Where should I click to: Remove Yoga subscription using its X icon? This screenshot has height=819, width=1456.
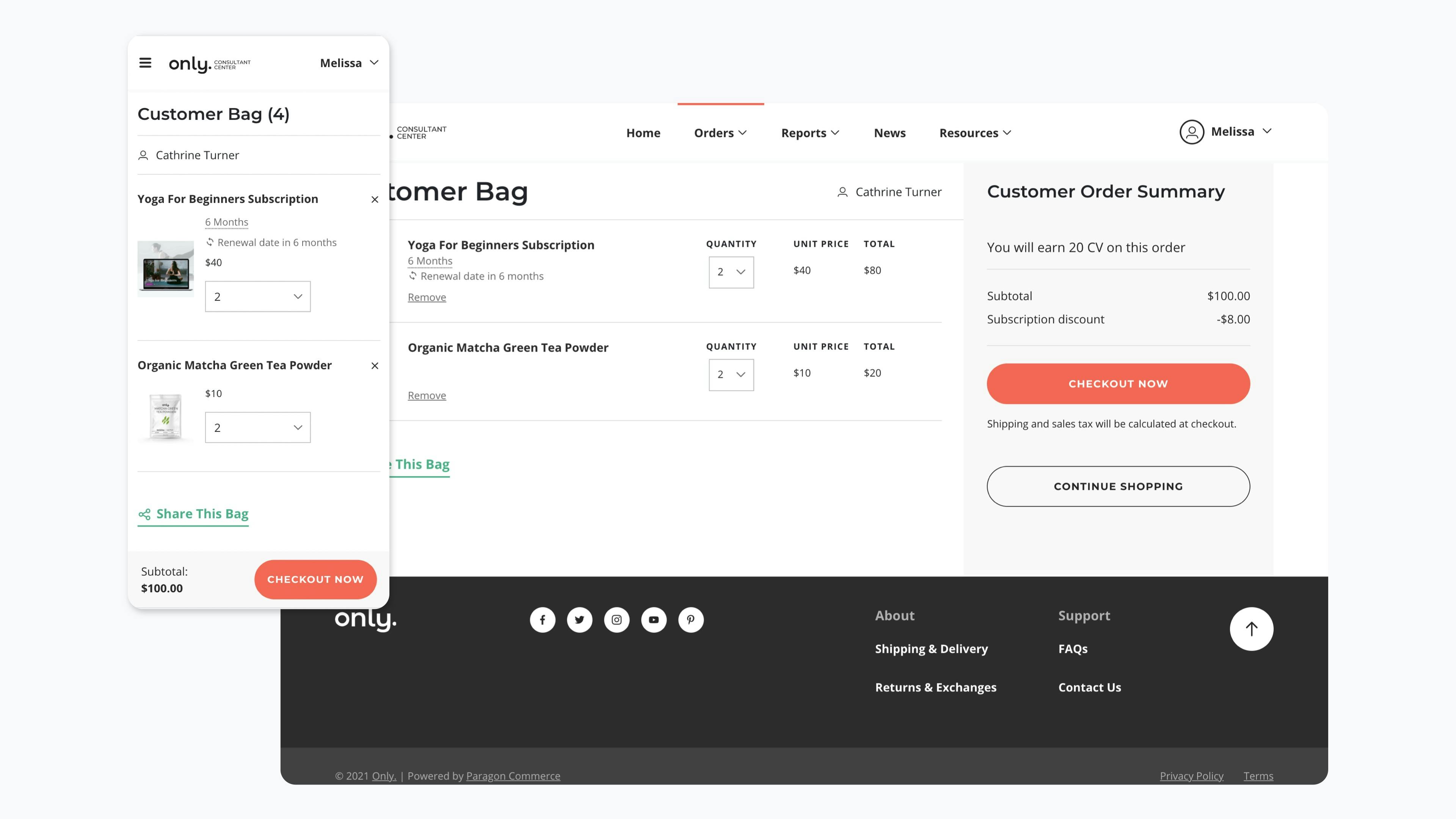point(375,199)
